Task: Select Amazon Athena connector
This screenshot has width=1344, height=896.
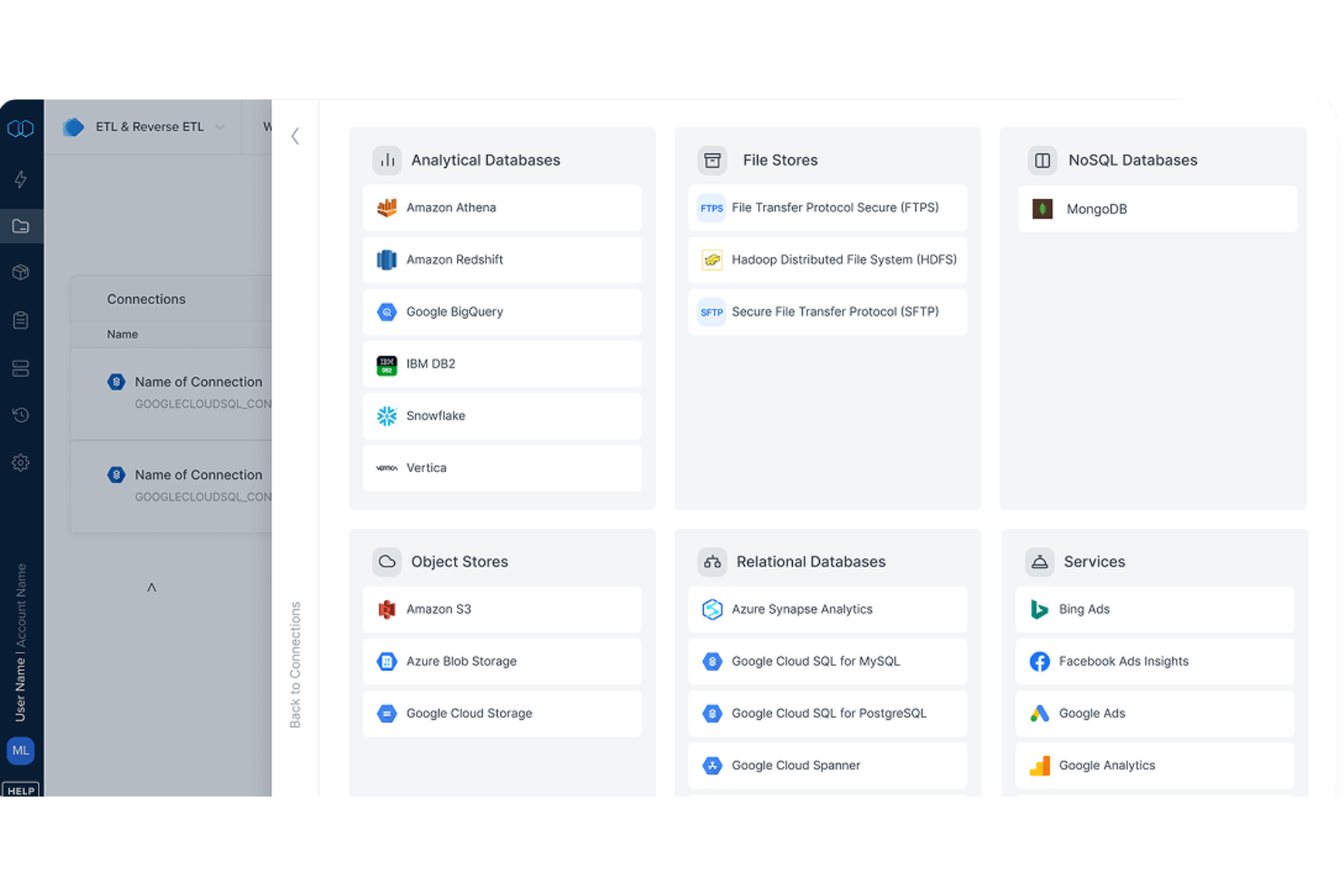Action: point(502,208)
